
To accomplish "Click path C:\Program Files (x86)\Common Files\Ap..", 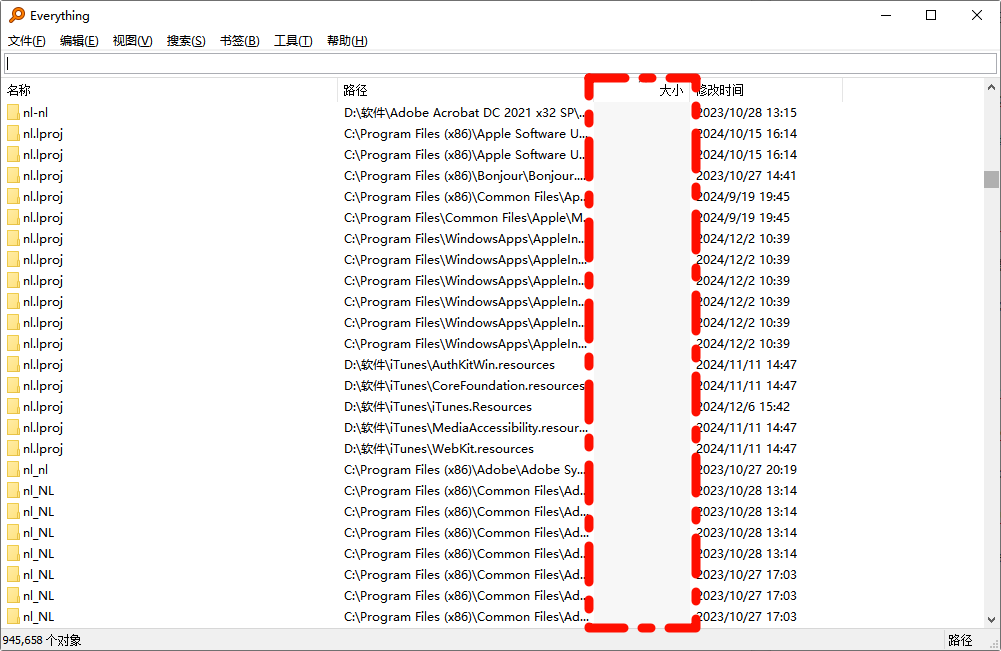I will 464,197.
